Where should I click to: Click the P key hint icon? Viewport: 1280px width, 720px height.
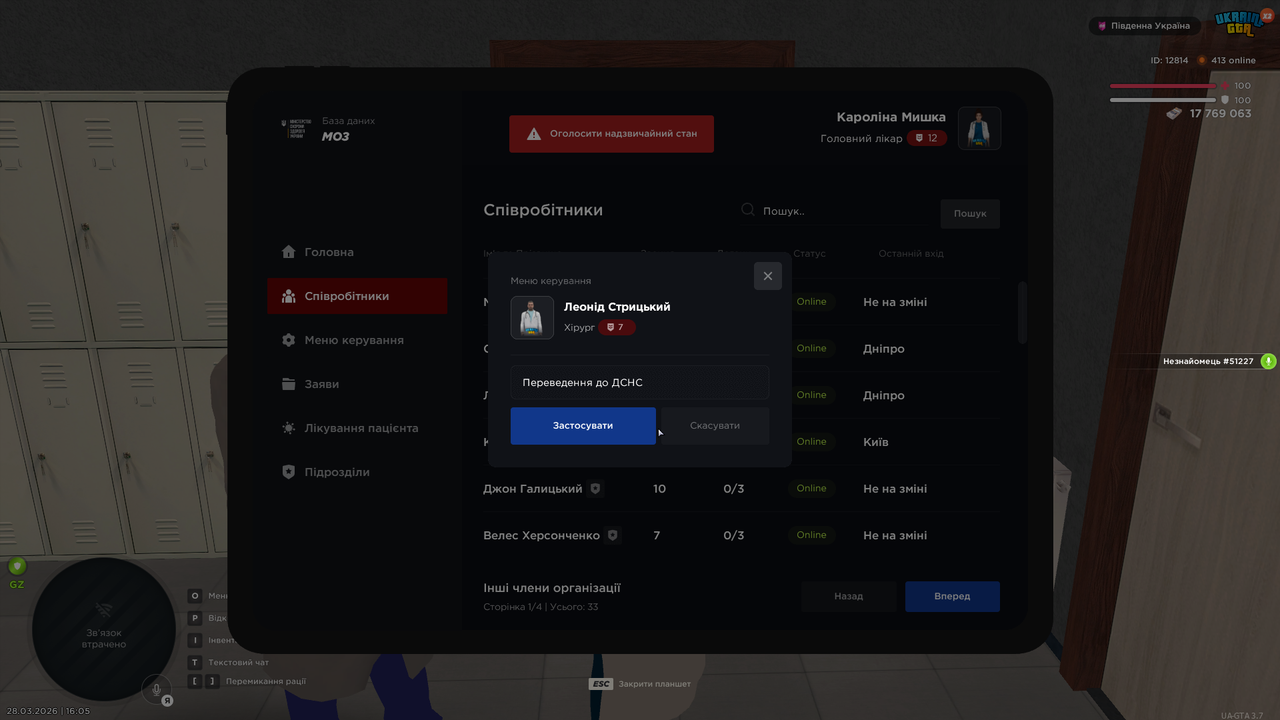195,618
